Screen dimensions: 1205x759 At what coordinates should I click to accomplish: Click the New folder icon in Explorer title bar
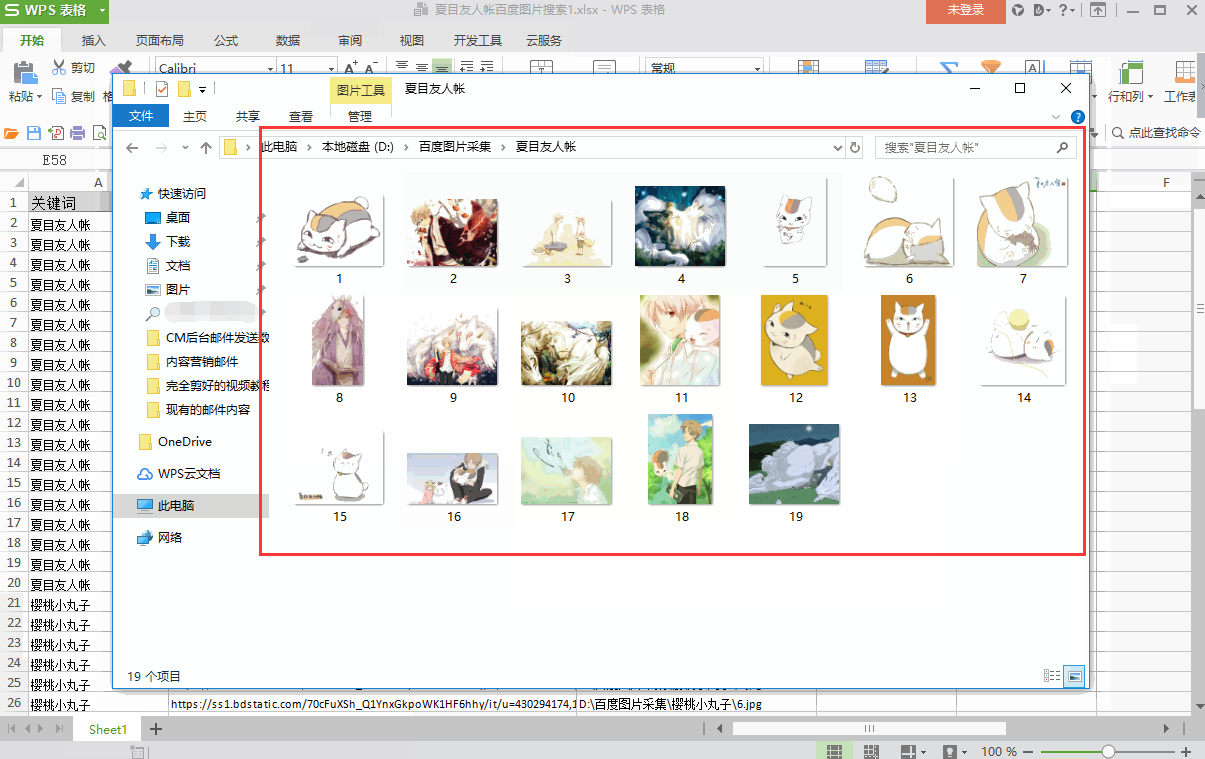pyautogui.click(x=184, y=89)
